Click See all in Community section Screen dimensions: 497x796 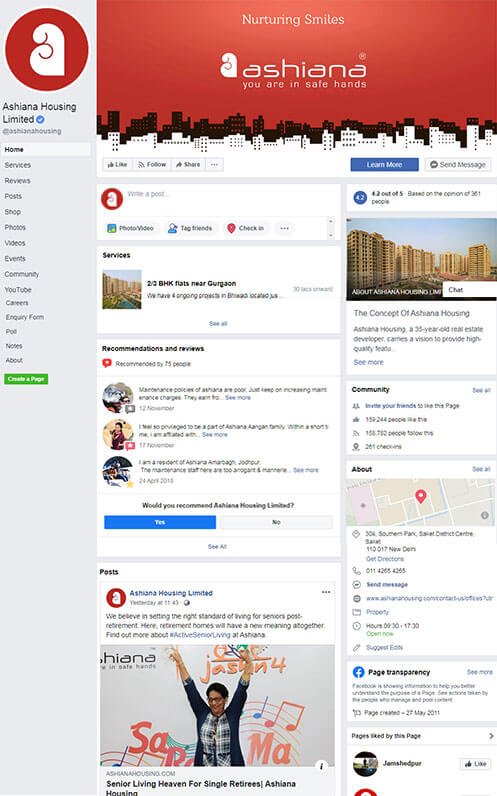(481, 390)
